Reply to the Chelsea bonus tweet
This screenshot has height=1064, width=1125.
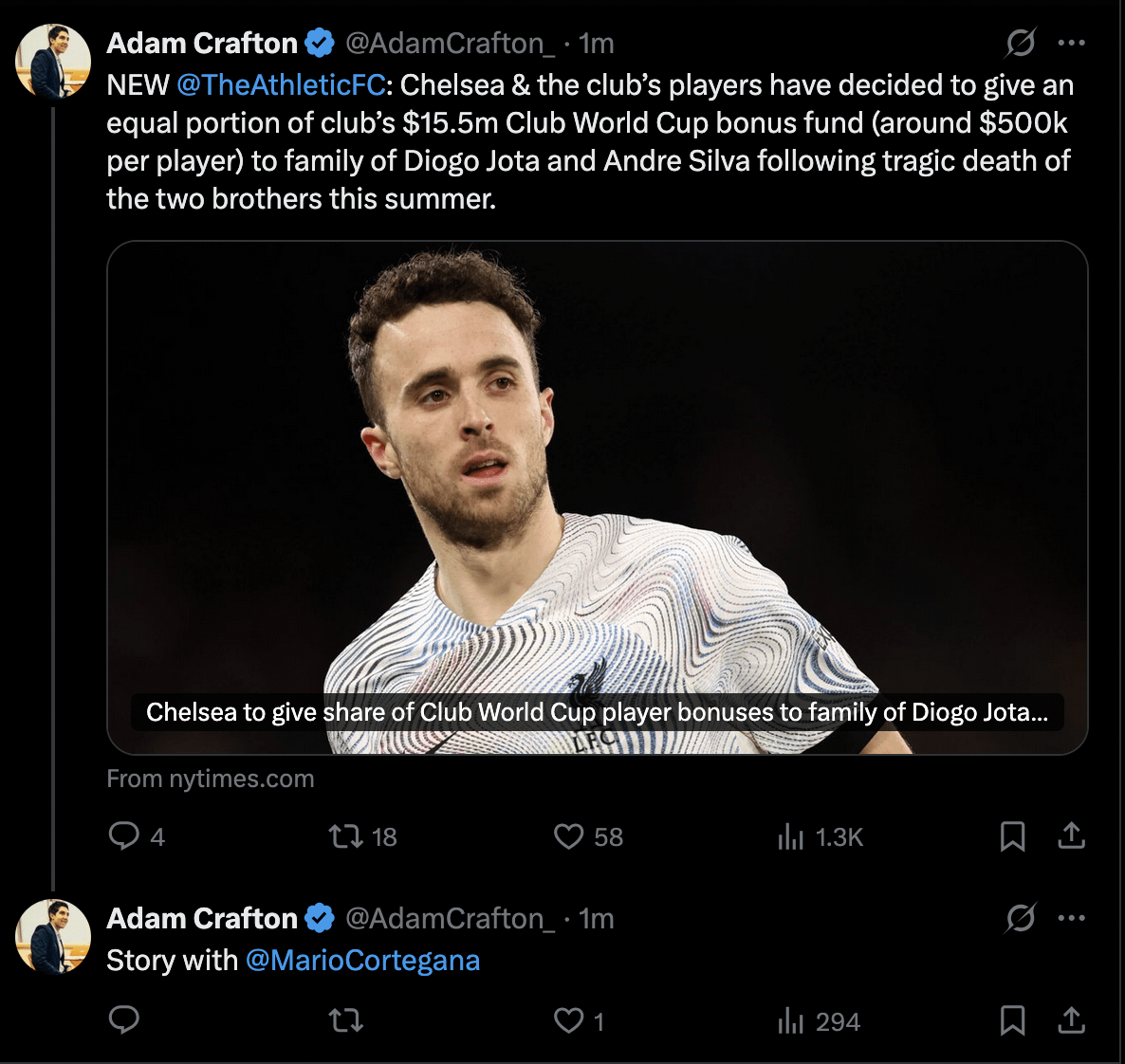tap(124, 835)
